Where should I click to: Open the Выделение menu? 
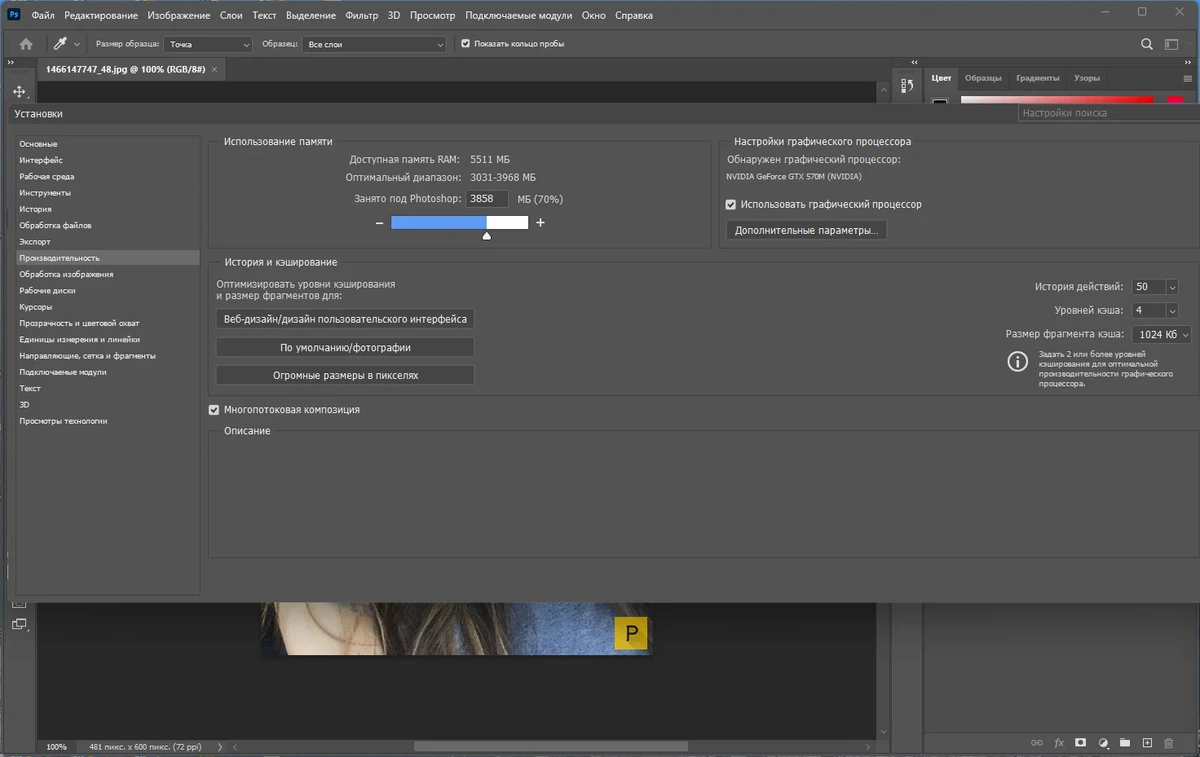(311, 16)
